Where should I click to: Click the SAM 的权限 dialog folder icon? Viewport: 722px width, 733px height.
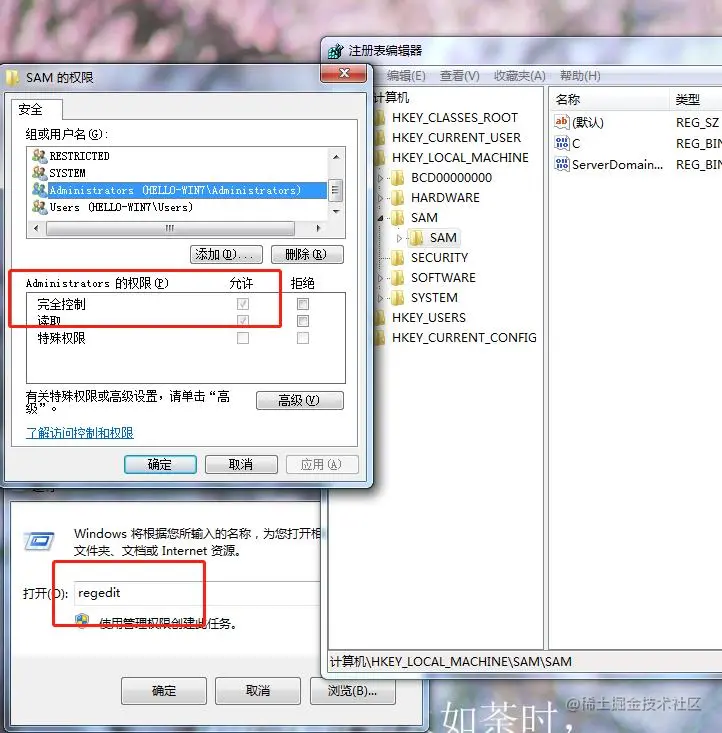point(13,77)
